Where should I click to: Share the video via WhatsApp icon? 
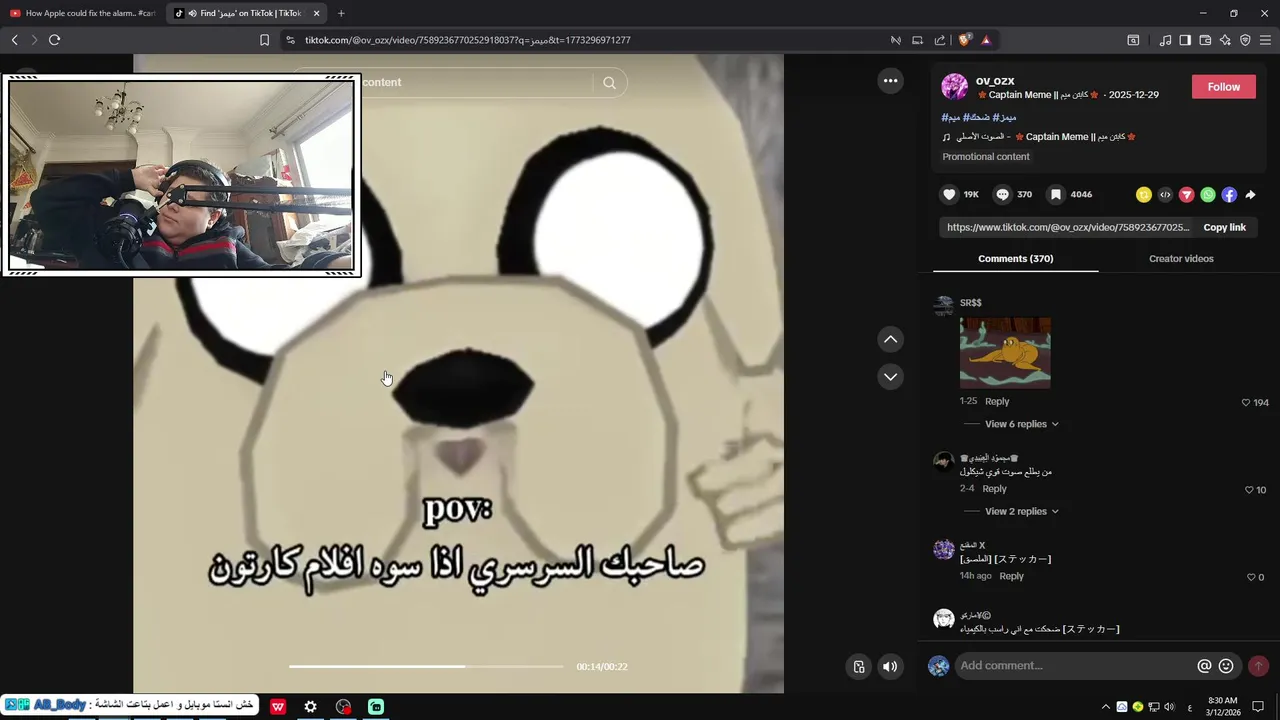point(1208,195)
